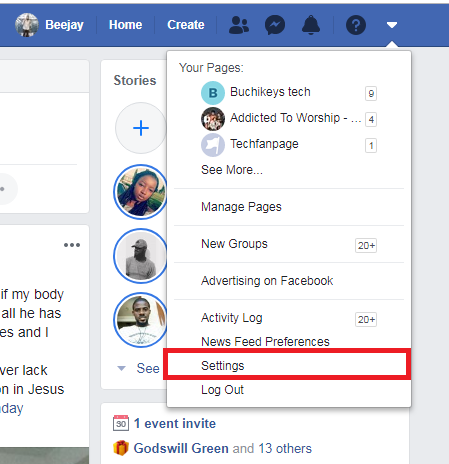Go to Home in top bar
This screenshot has height=464, width=449.
[x=125, y=25]
